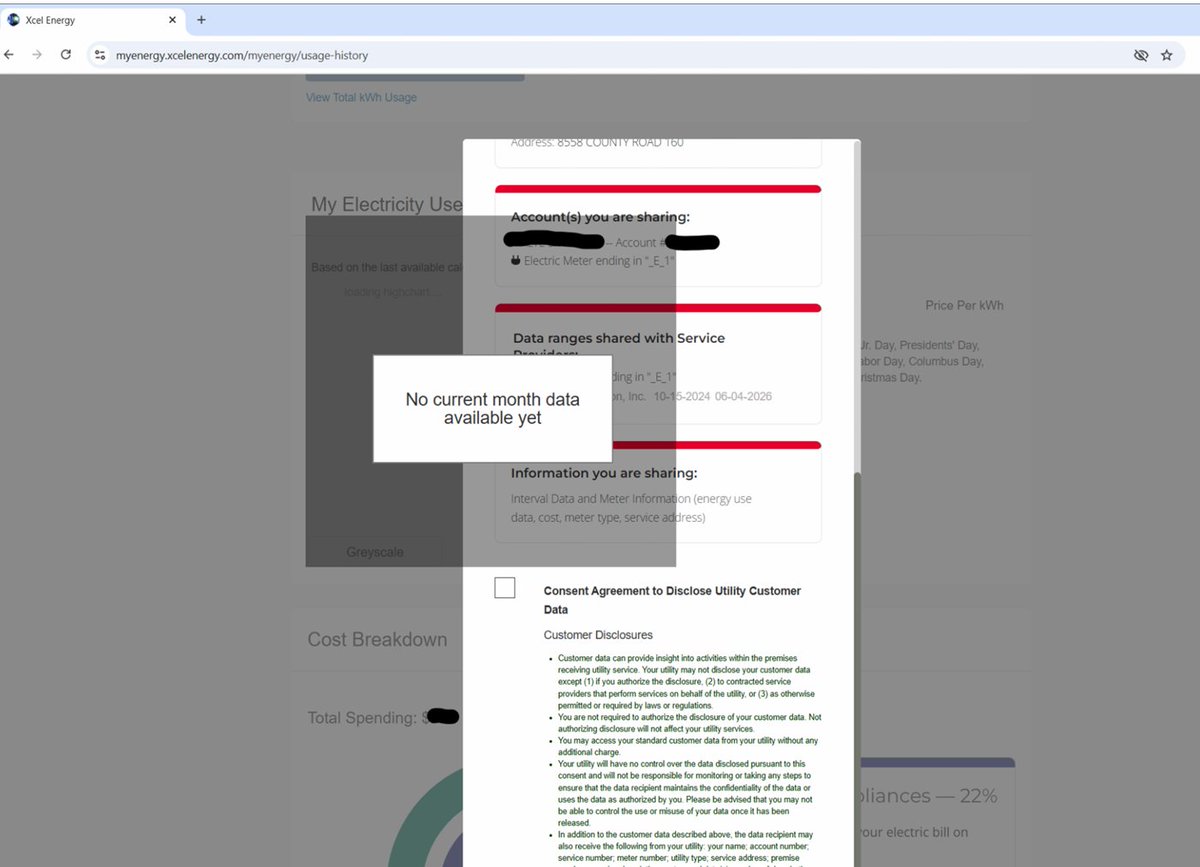This screenshot has width=1200, height=867.
Task: Open site information icon in address bar
Action: pos(100,55)
